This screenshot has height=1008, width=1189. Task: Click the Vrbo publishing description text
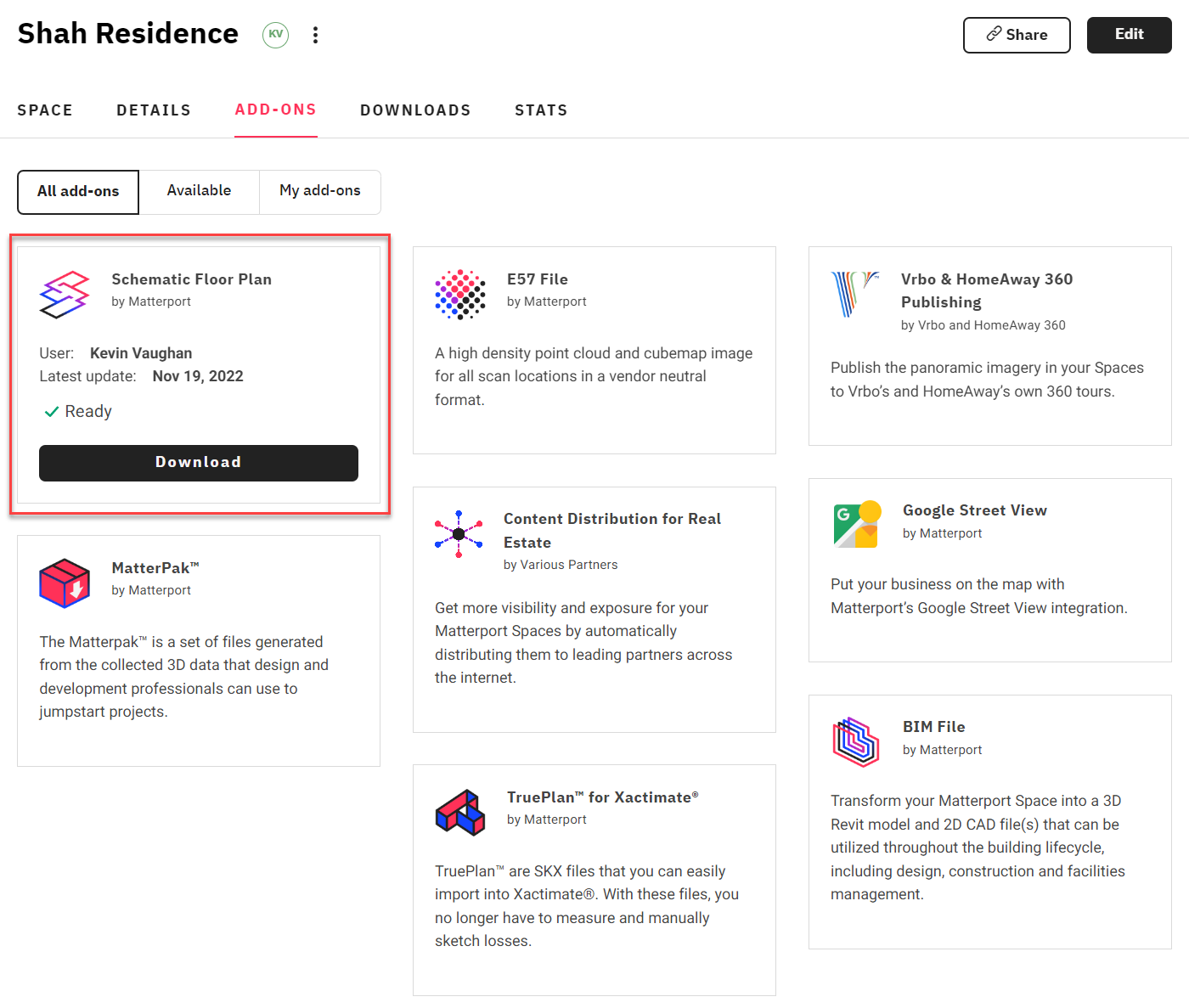click(987, 380)
